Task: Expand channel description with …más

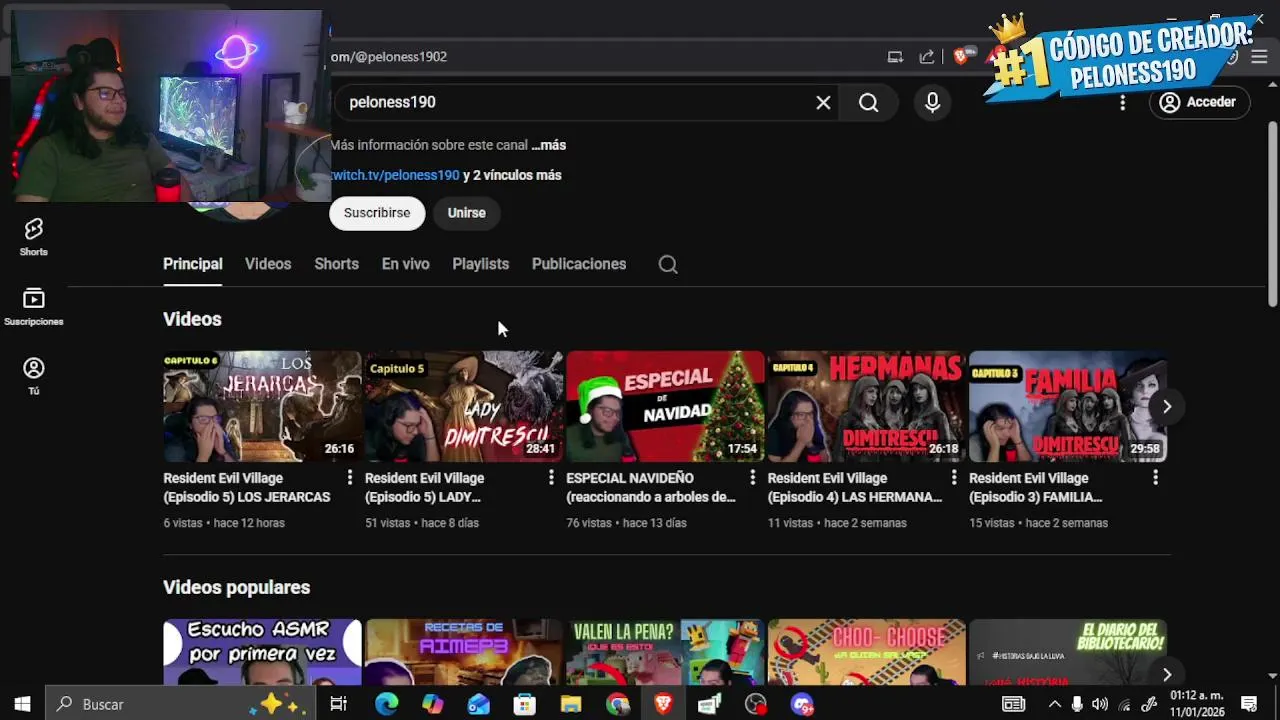Action: [x=548, y=145]
